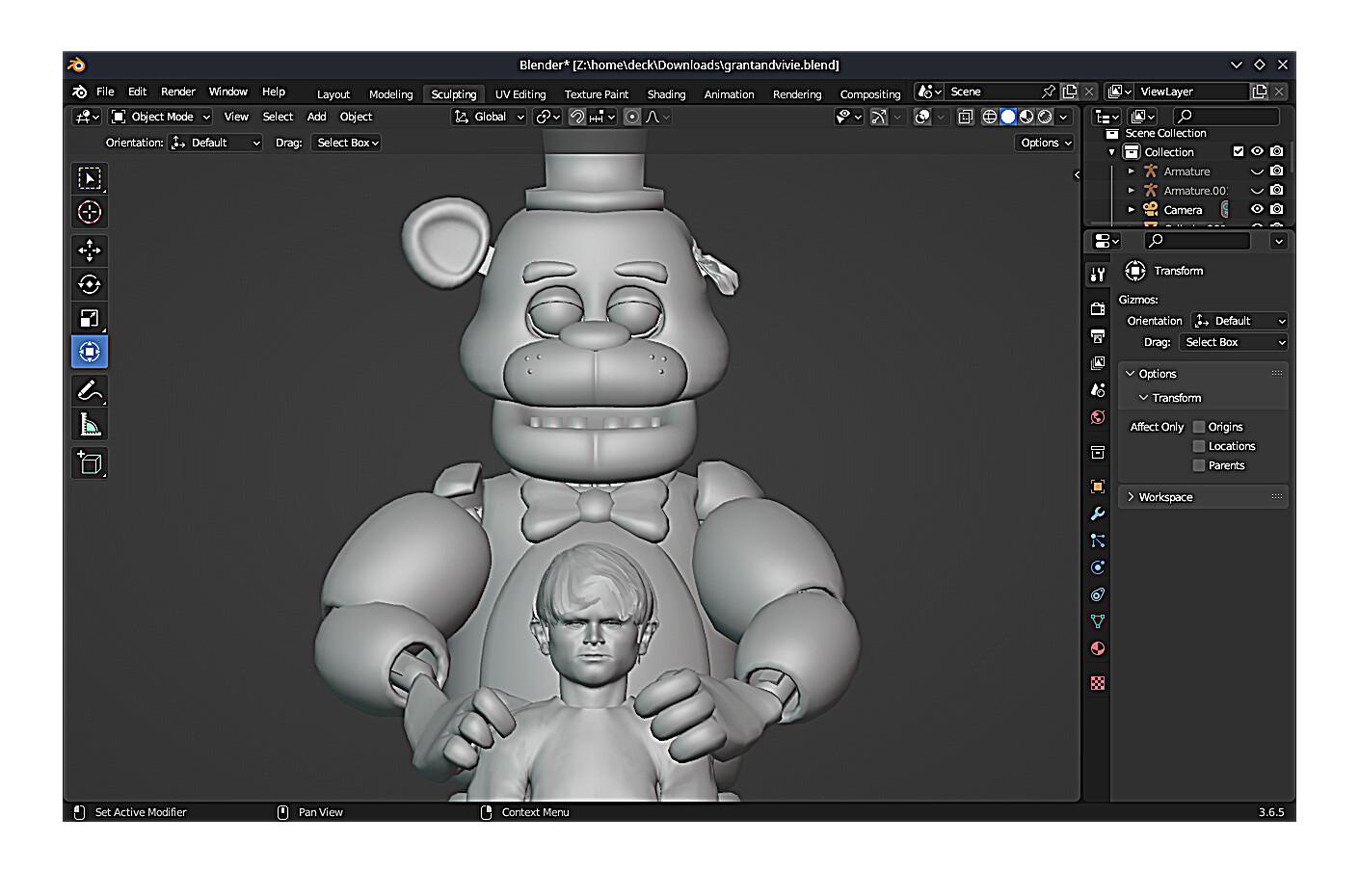Open the viewport Add menu

point(316,117)
